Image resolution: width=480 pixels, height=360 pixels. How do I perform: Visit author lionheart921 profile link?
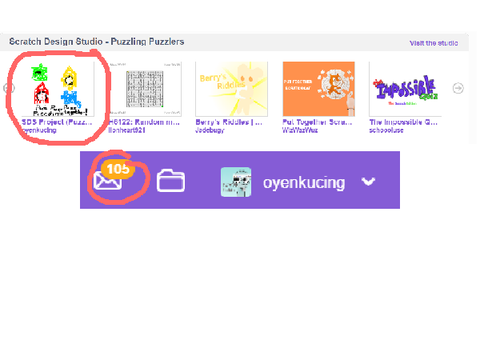point(127,130)
